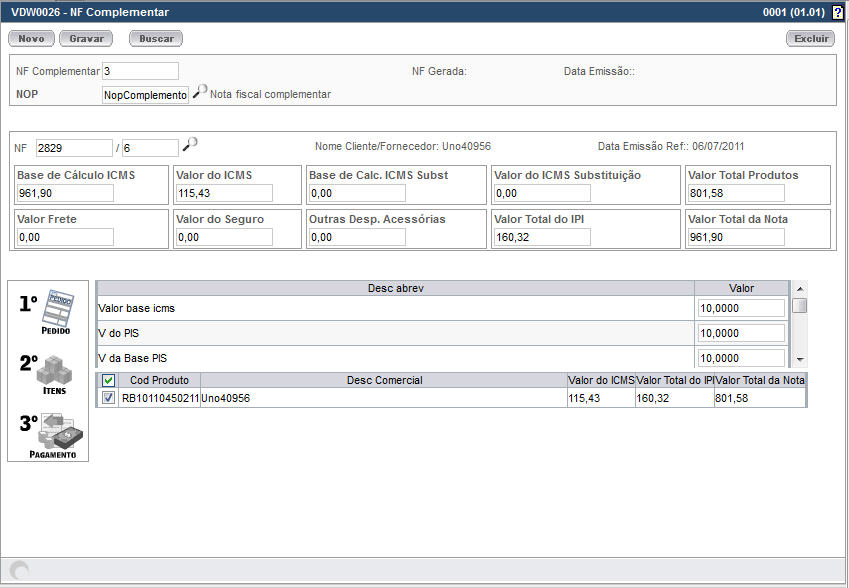Click the Novo button

coord(31,38)
